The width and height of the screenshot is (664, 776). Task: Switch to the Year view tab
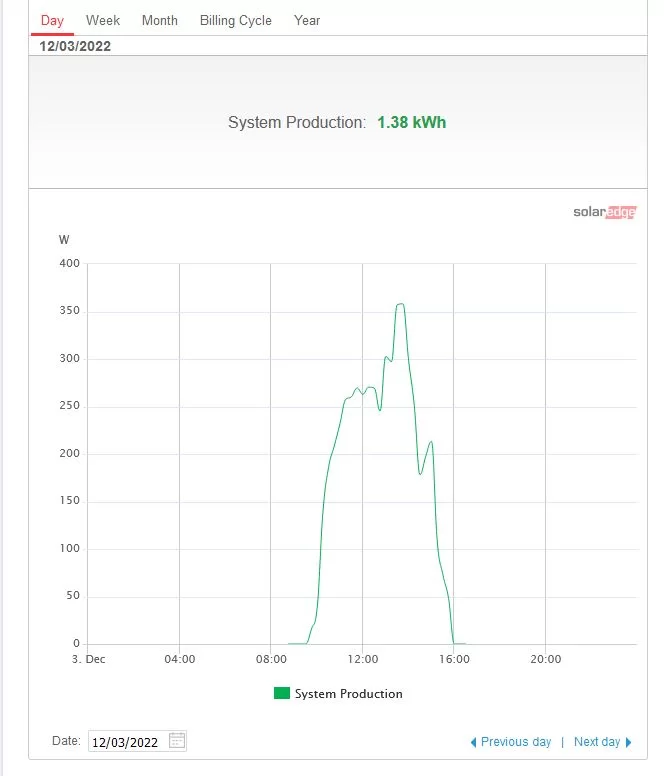(x=307, y=20)
